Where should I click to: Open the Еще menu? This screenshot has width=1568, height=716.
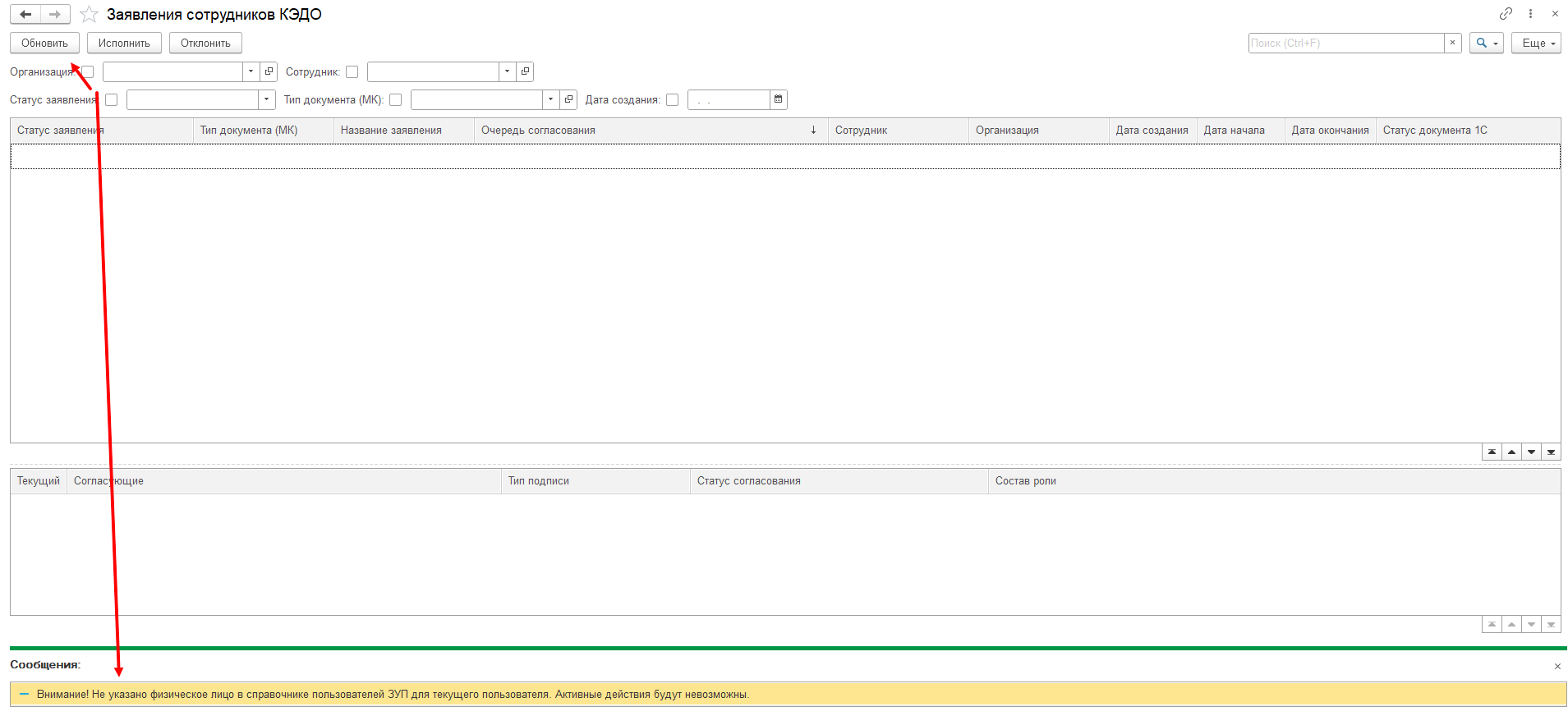point(1535,44)
